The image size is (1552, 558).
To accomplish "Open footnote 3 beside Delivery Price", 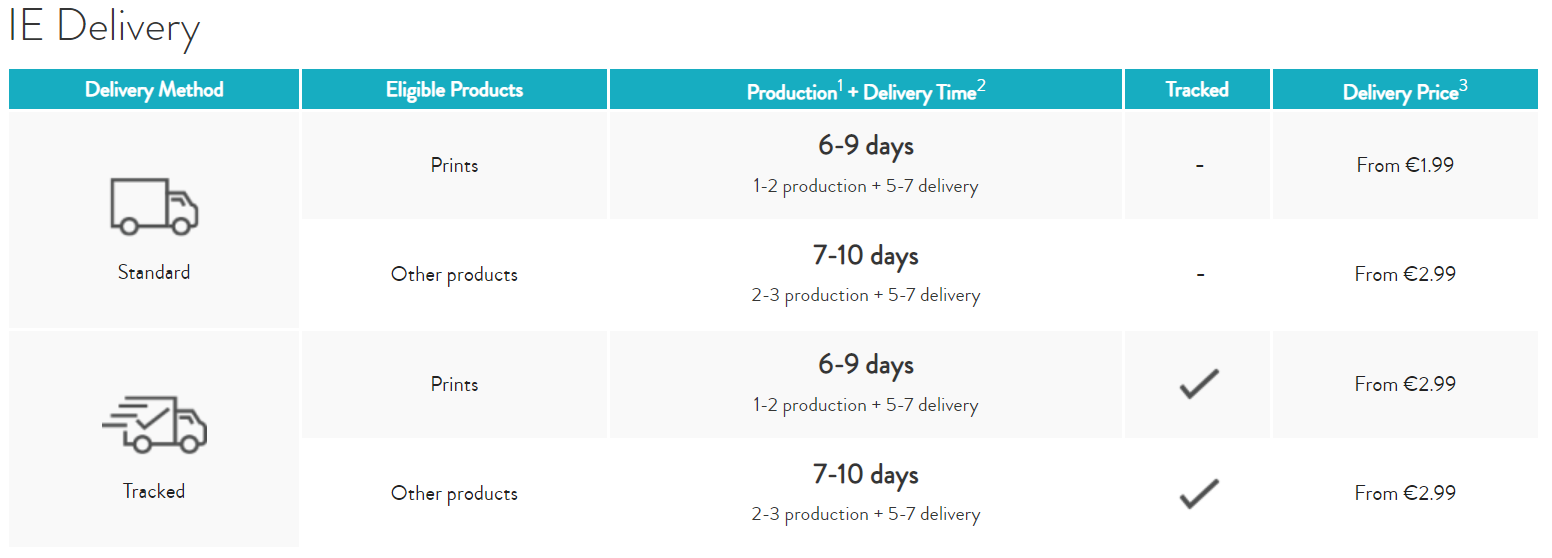I will point(1463,85).
